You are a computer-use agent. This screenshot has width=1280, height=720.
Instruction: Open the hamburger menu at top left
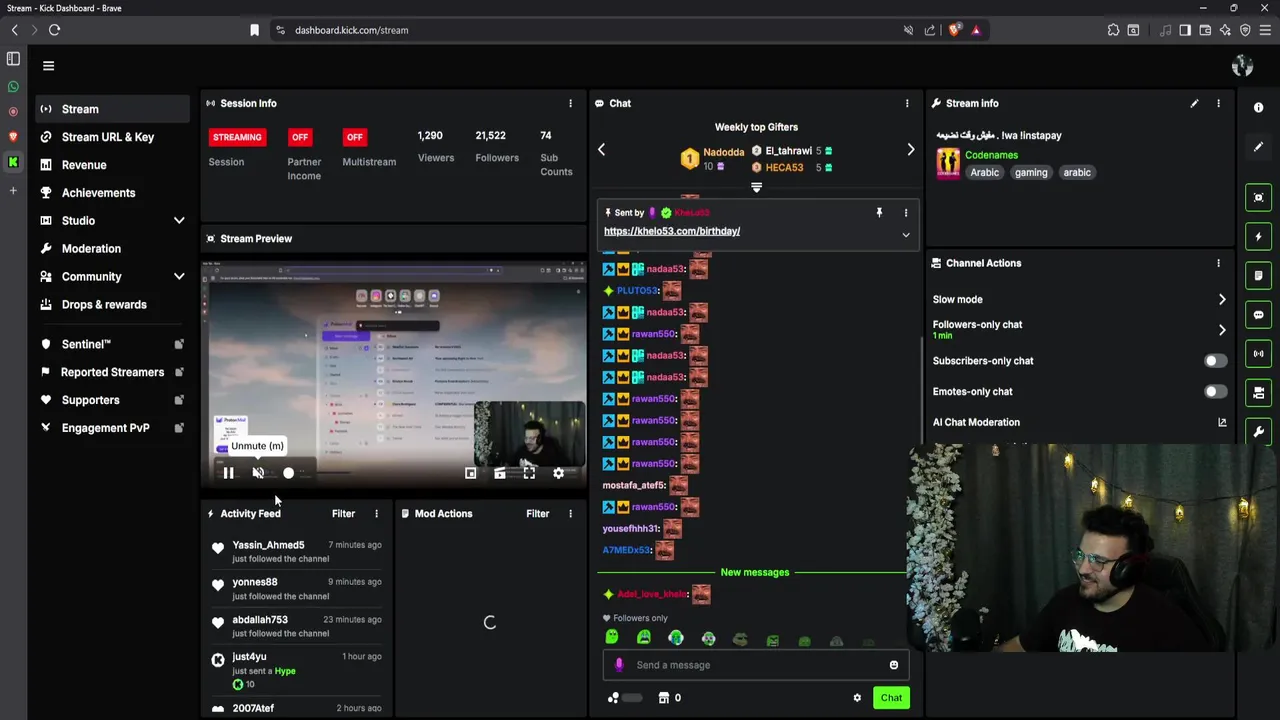coord(48,66)
